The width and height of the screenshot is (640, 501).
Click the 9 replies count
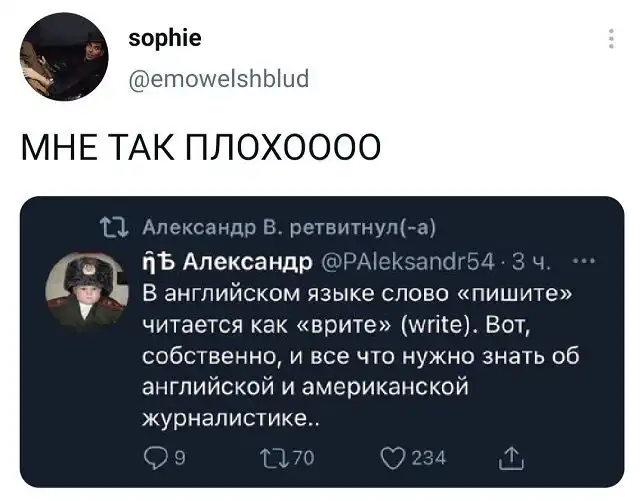[180, 458]
